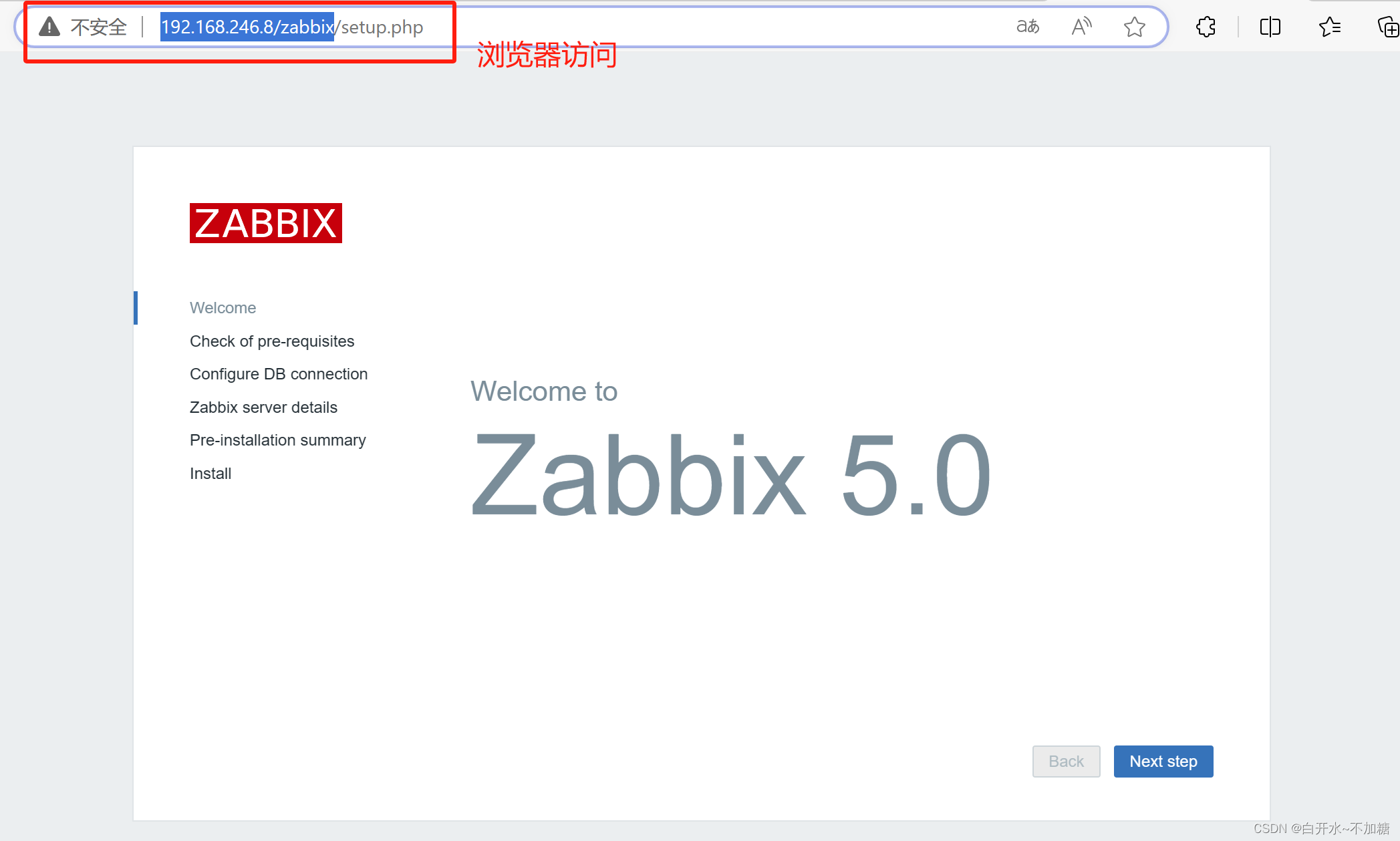
Task: Click the 不安全 security label
Action: 99,27
